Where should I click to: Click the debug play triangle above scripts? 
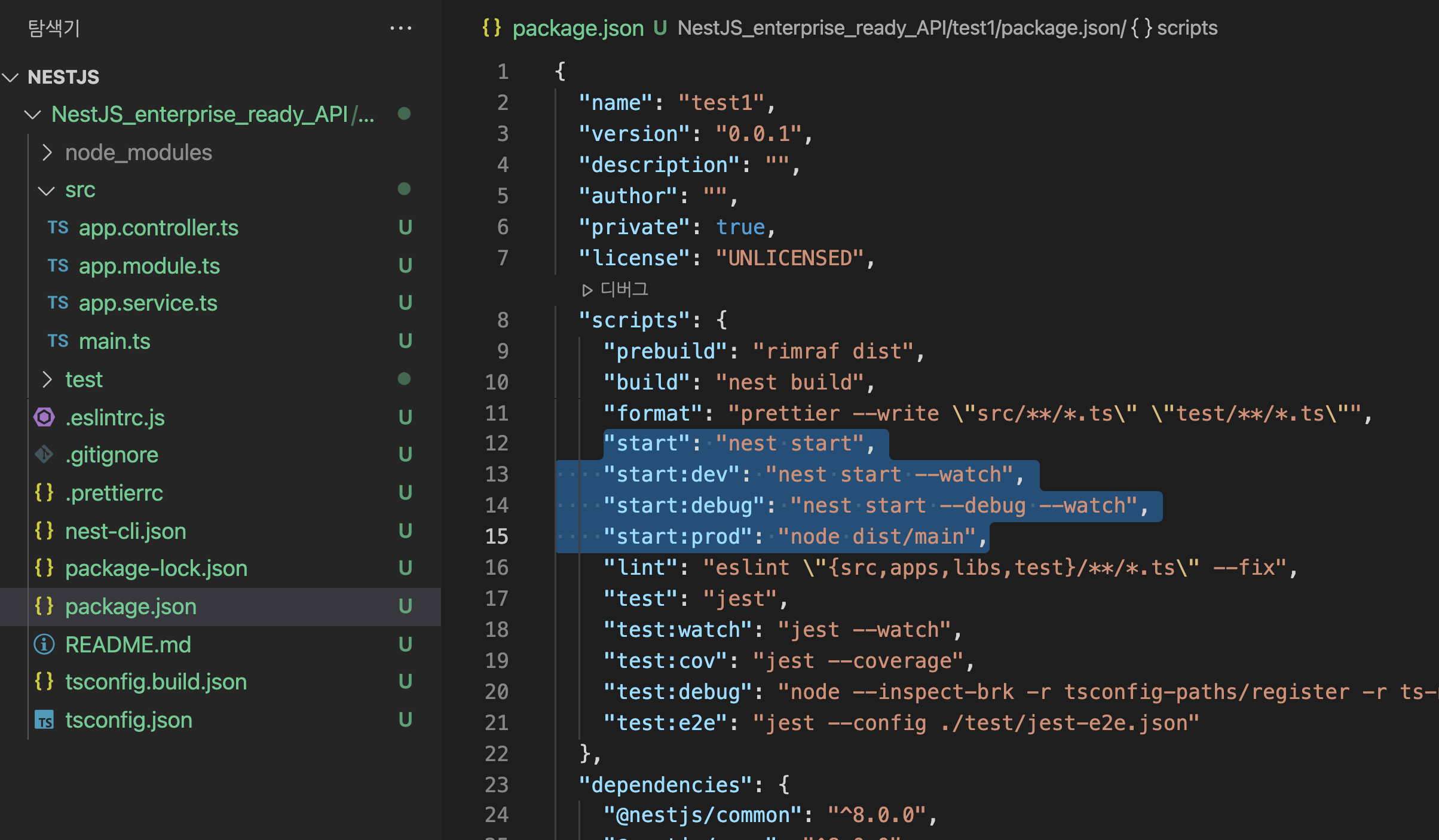(587, 290)
